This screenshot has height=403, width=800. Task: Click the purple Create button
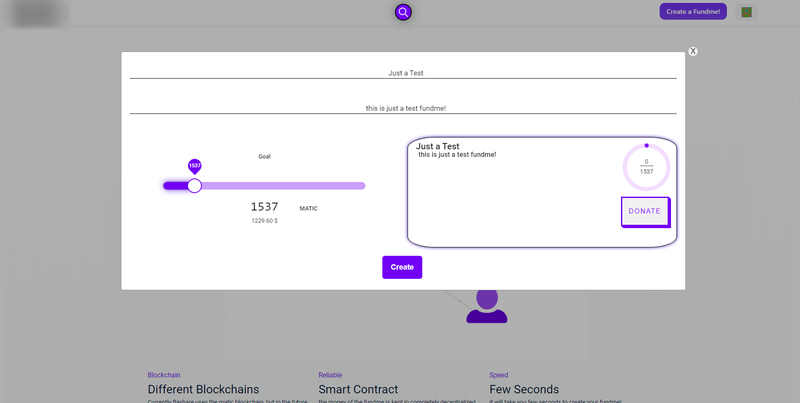point(402,267)
